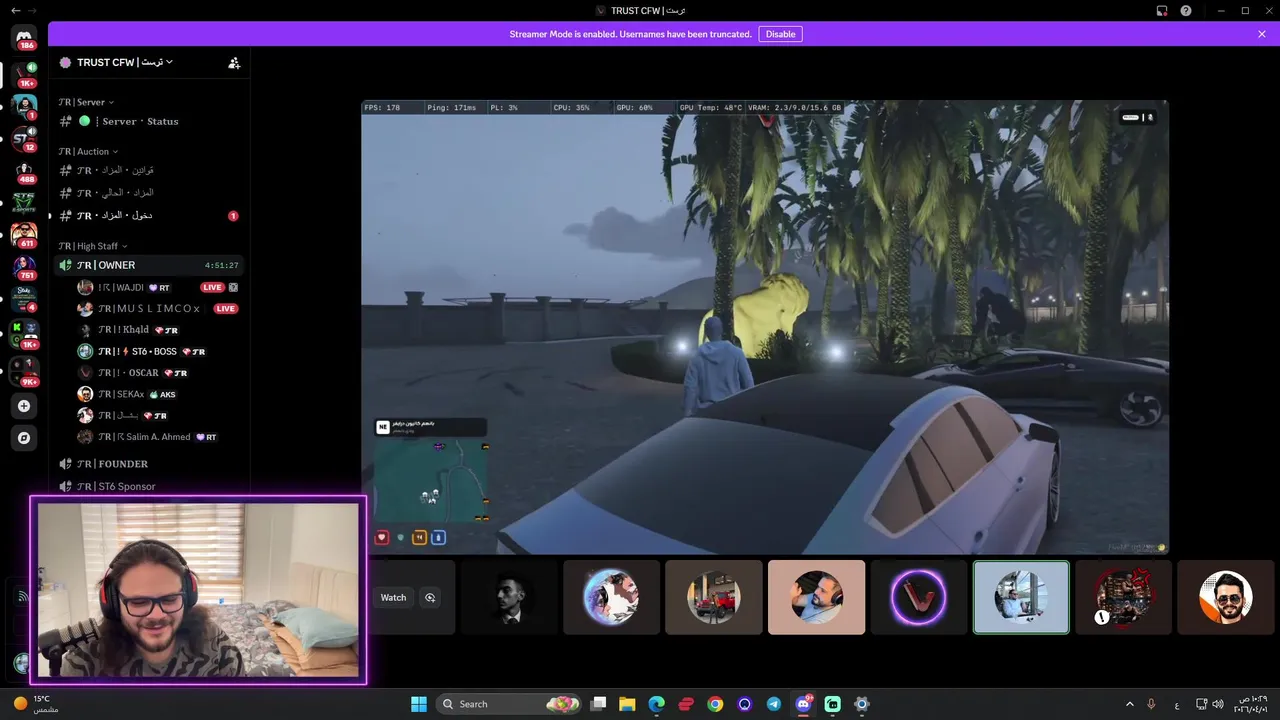Open server icon with 611 badge
1280x720 pixels.
point(24,234)
